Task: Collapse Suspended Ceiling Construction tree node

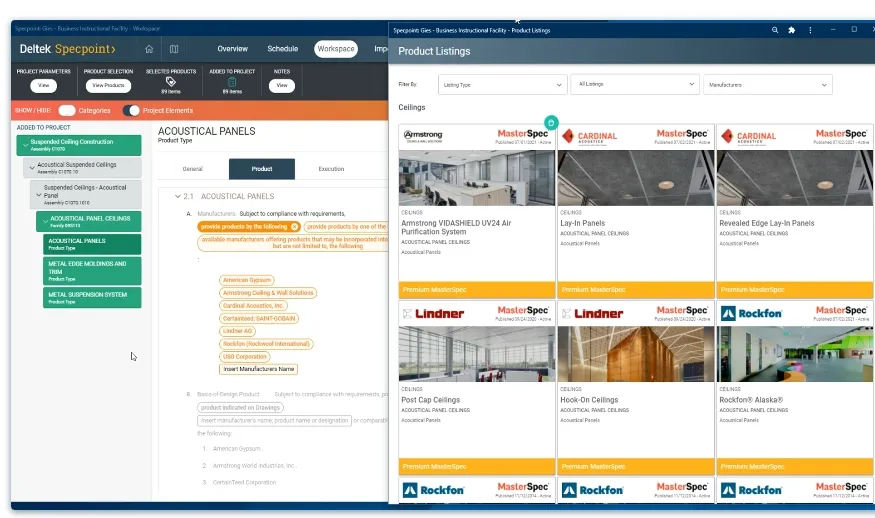Action: click(x=25, y=145)
